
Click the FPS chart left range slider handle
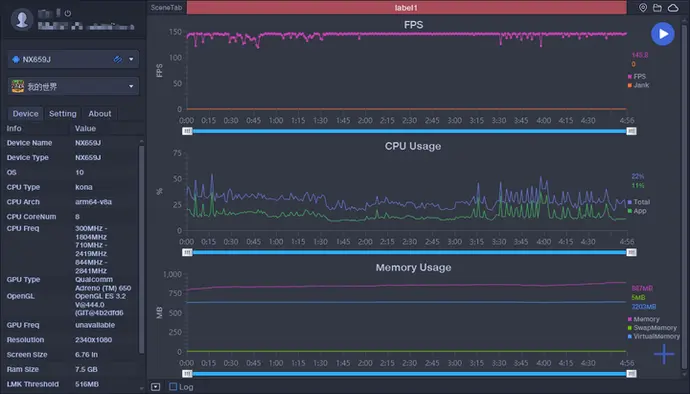(x=187, y=131)
